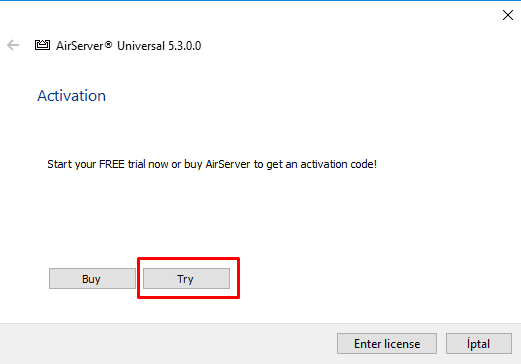
Task: Click the Buy button
Action: tap(92, 279)
